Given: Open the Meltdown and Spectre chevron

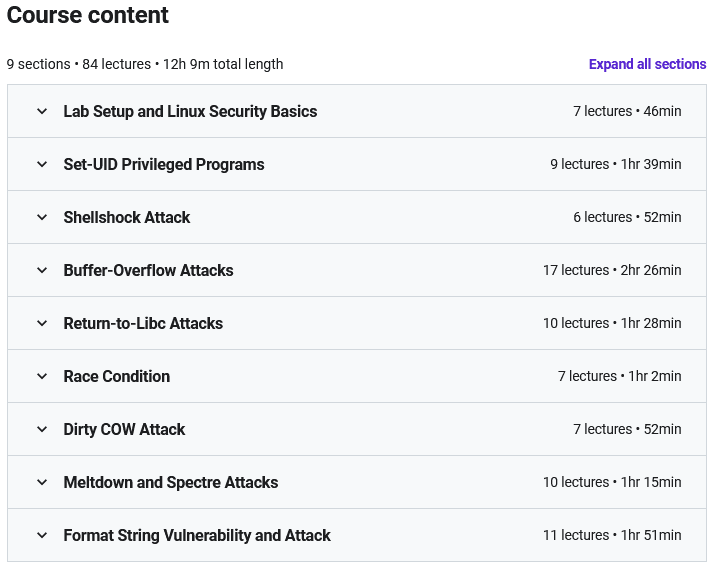Looking at the screenshot, I should [x=42, y=482].
